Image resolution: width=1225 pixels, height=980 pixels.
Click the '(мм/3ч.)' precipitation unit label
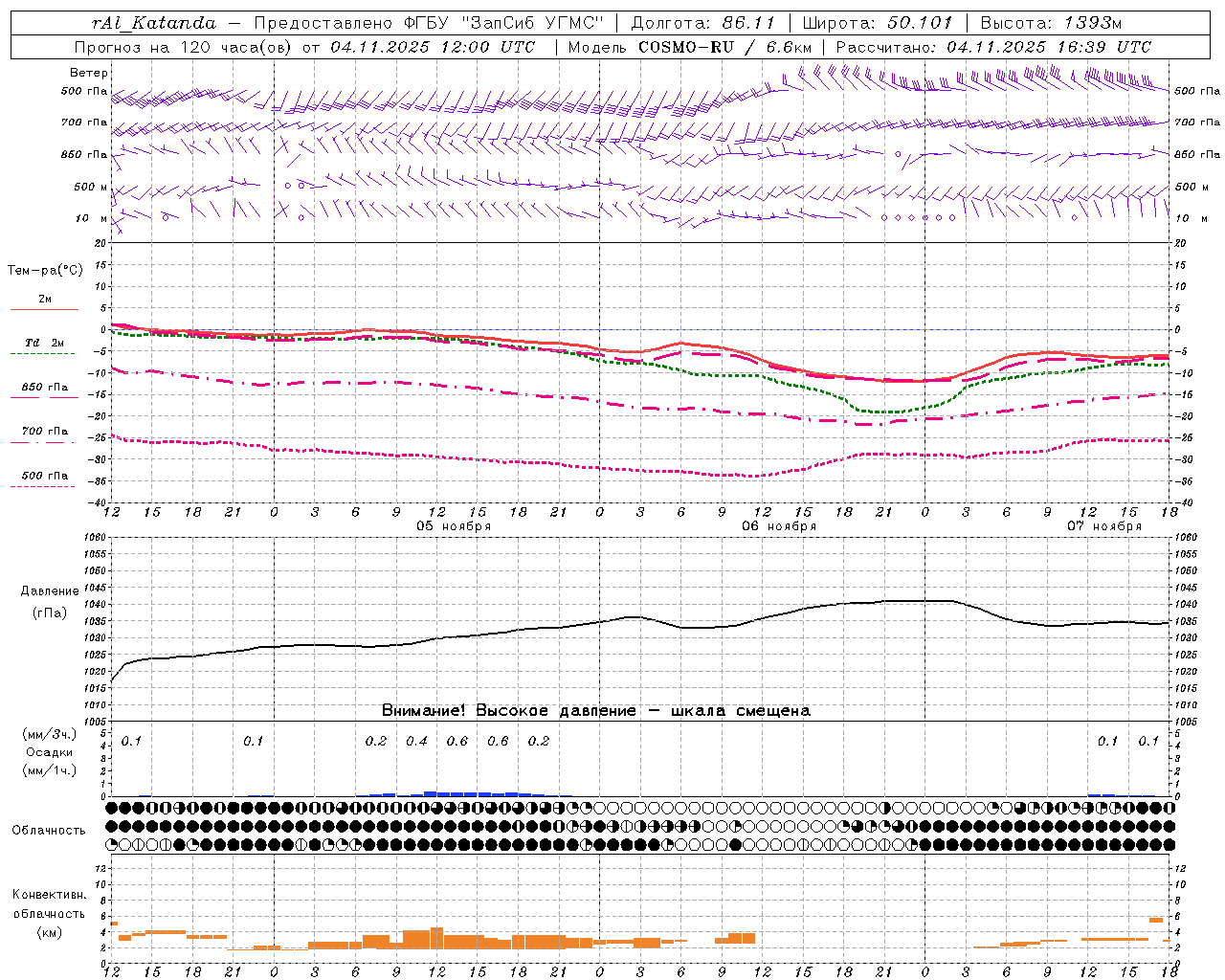click(x=50, y=734)
